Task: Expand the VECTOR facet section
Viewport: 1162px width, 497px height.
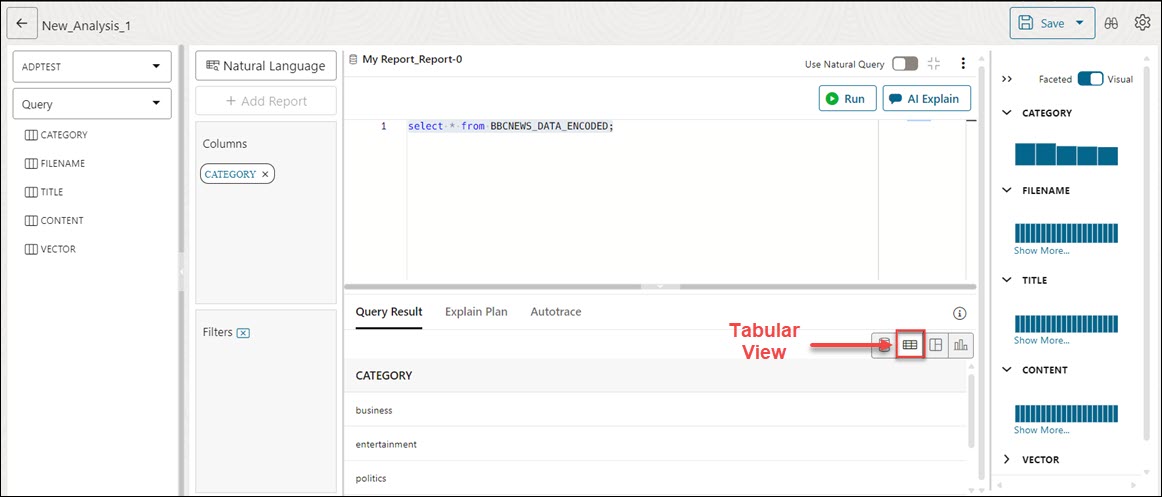Action: click(1007, 460)
